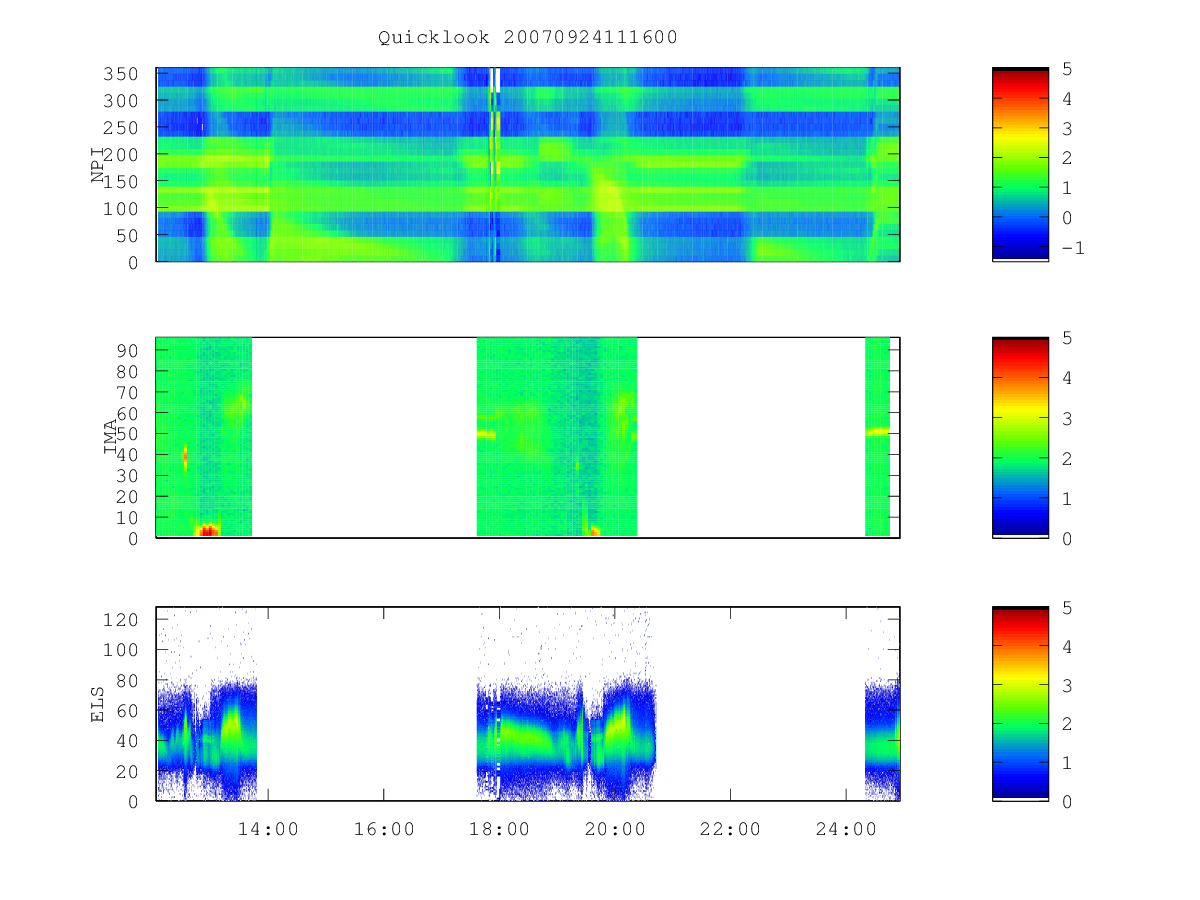Click the "-1" label on NPI color bar

coord(1072,248)
